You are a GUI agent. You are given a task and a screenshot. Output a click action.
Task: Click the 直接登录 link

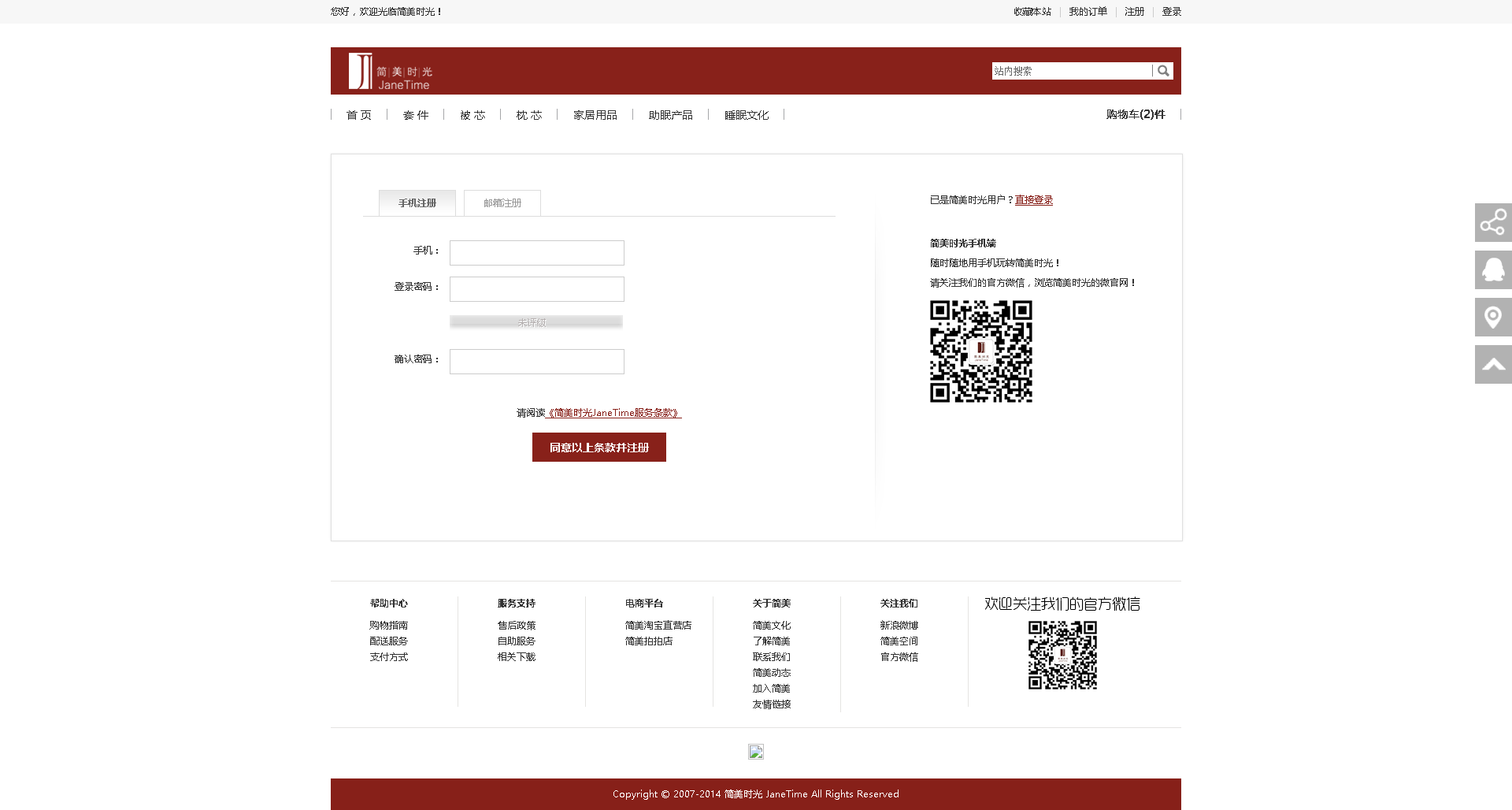click(x=1034, y=200)
